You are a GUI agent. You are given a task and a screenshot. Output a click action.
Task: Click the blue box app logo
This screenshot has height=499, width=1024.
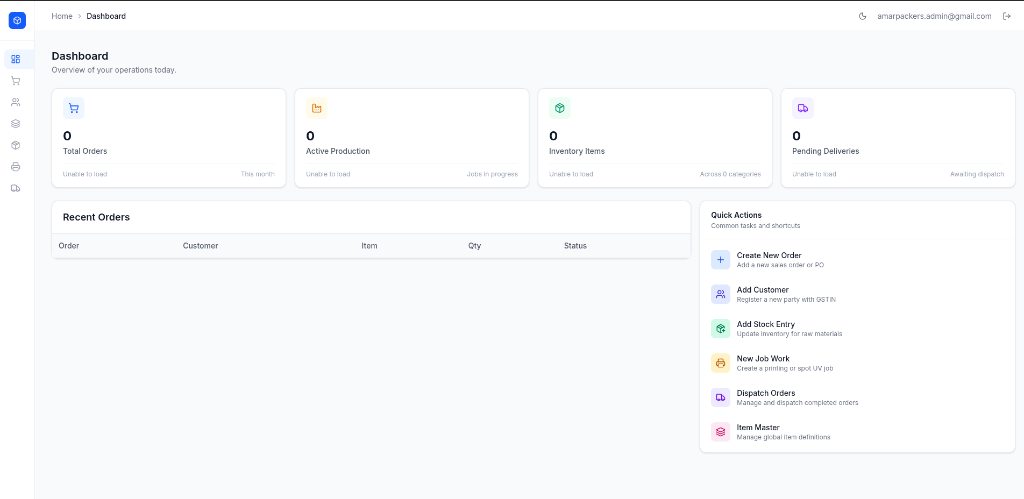point(17,20)
